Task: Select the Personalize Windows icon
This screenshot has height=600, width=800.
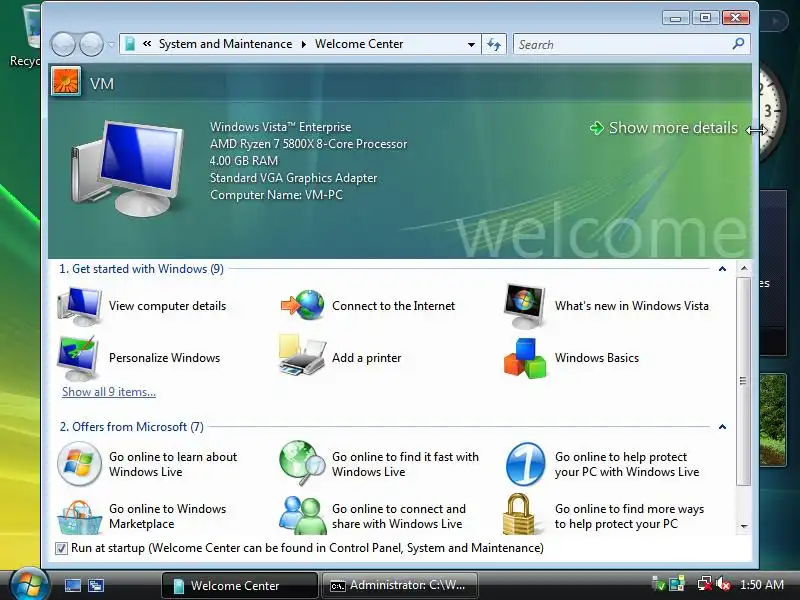Action: [x=79, y=358]
